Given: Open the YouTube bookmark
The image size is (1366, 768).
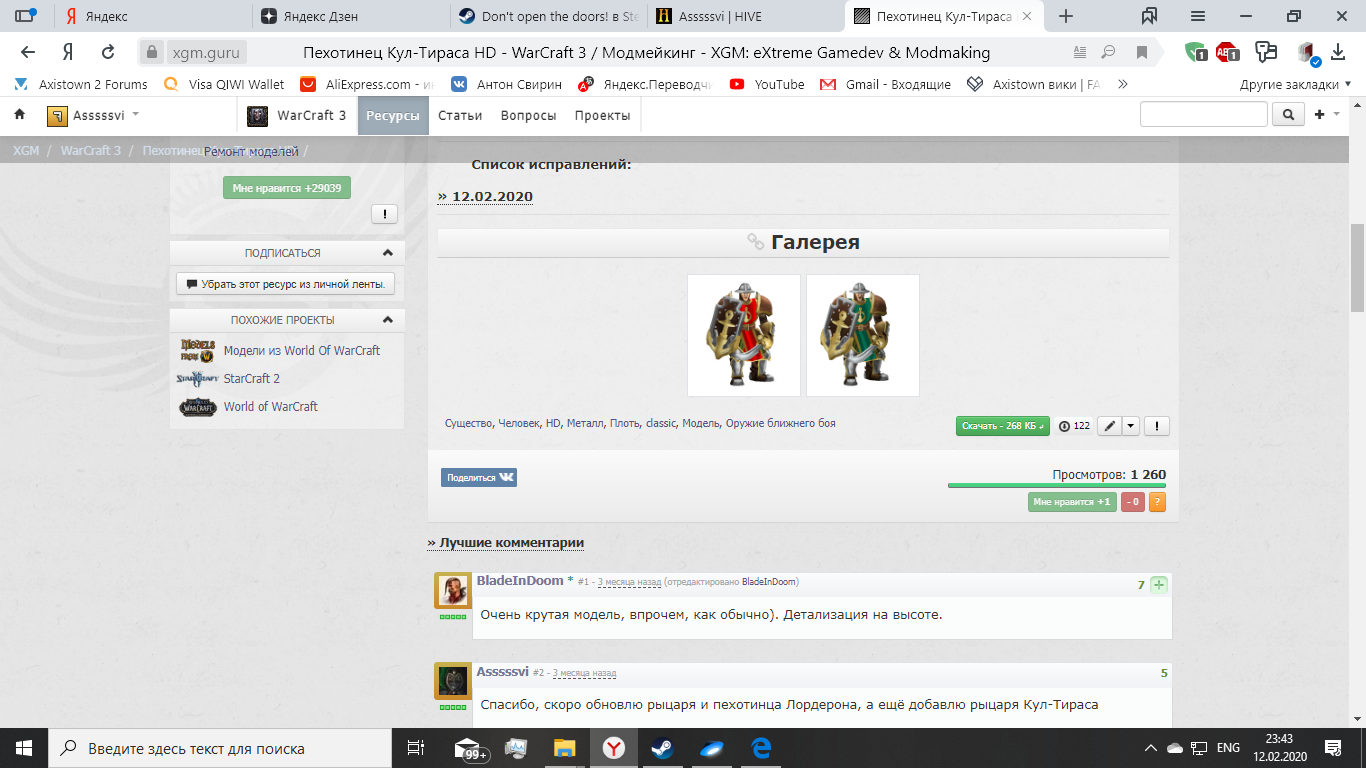Looking at the screenshot, I should coord(767,85).
